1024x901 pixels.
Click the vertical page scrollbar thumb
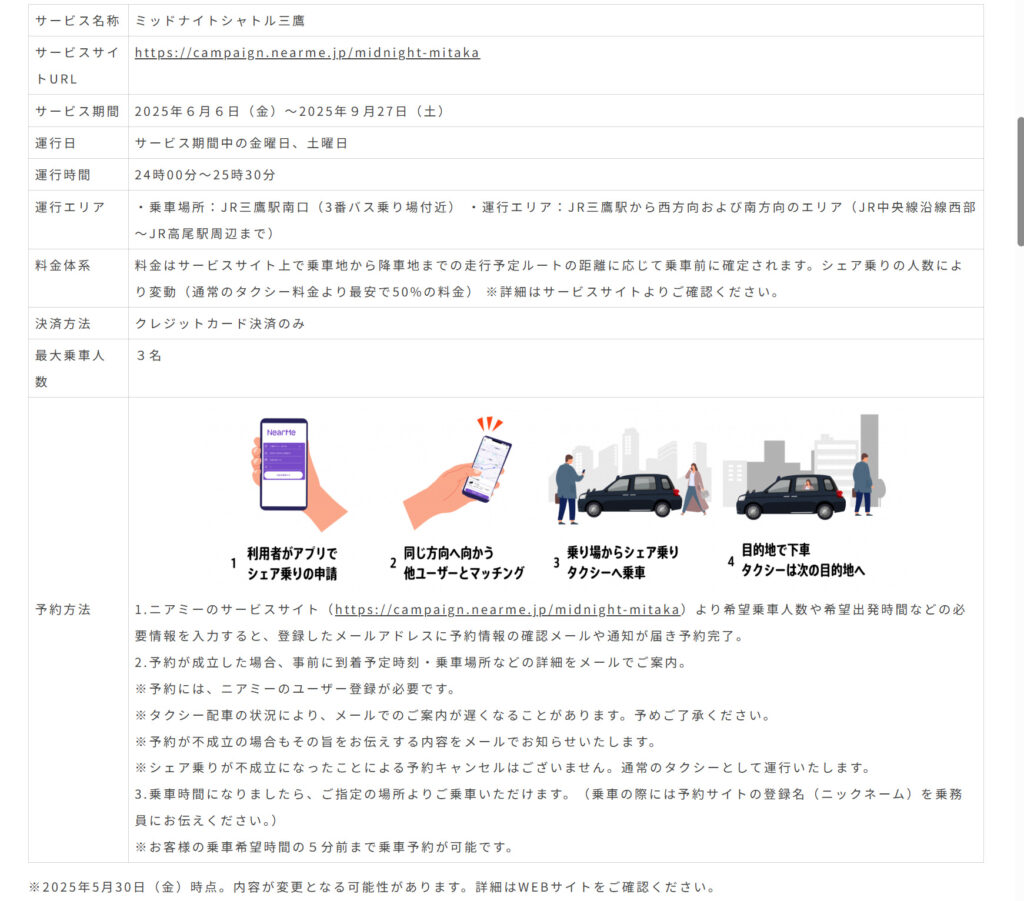pyautogui.click(x=1019, y=180)
